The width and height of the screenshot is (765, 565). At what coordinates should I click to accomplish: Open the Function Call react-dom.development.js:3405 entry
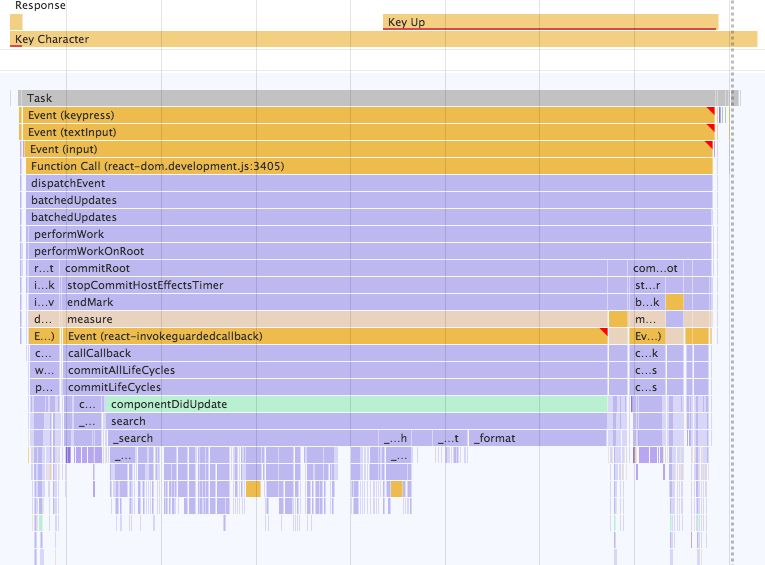(x=368, y=166)
